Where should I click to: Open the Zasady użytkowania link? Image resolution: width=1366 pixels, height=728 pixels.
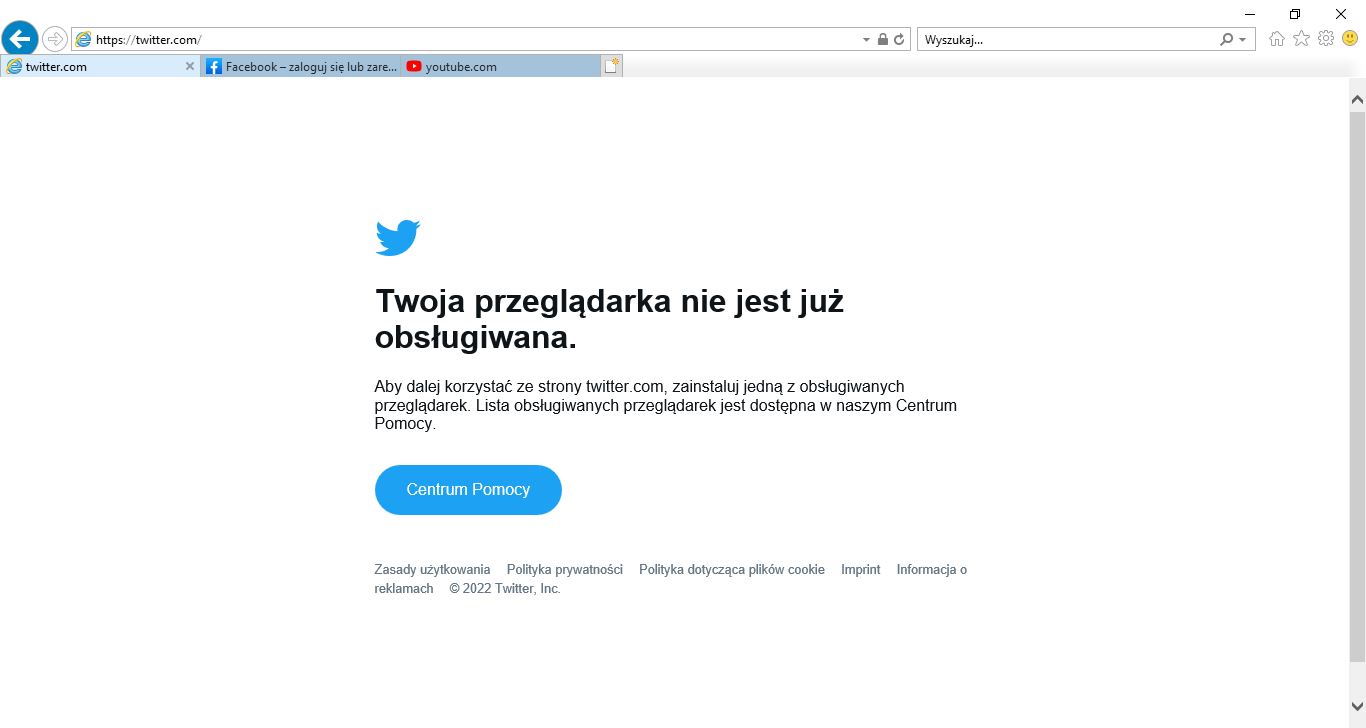tap(432, 570)
